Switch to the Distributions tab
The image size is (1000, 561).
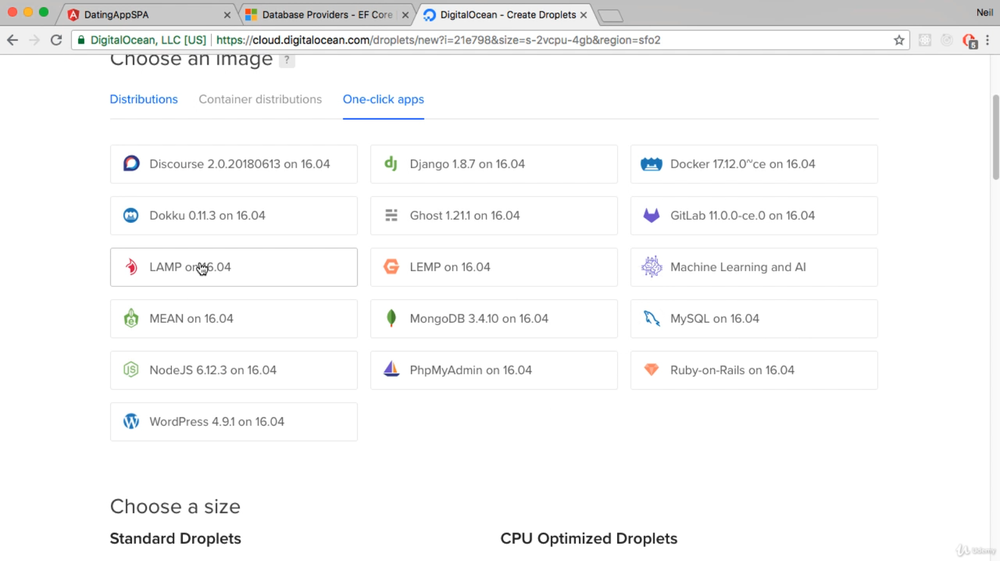[x=143, y=99]
